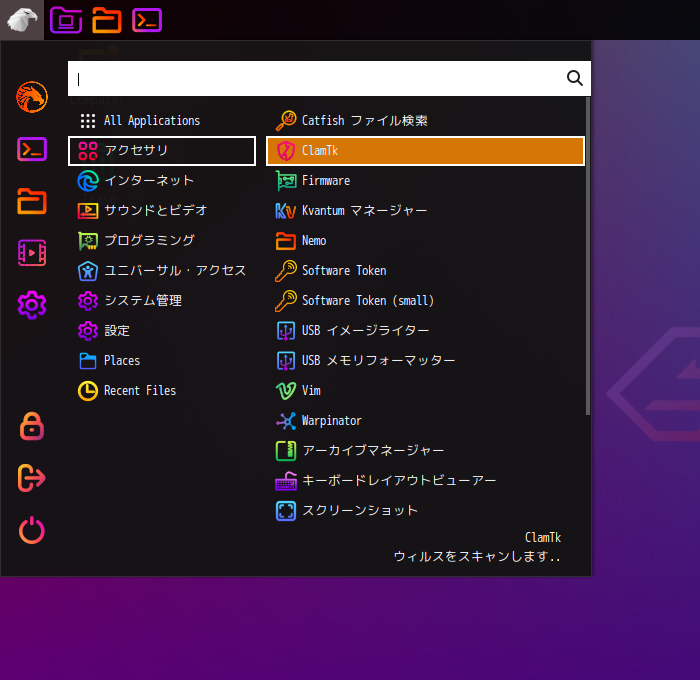Launch Catfish ファイル検索

tap(425, 121)
